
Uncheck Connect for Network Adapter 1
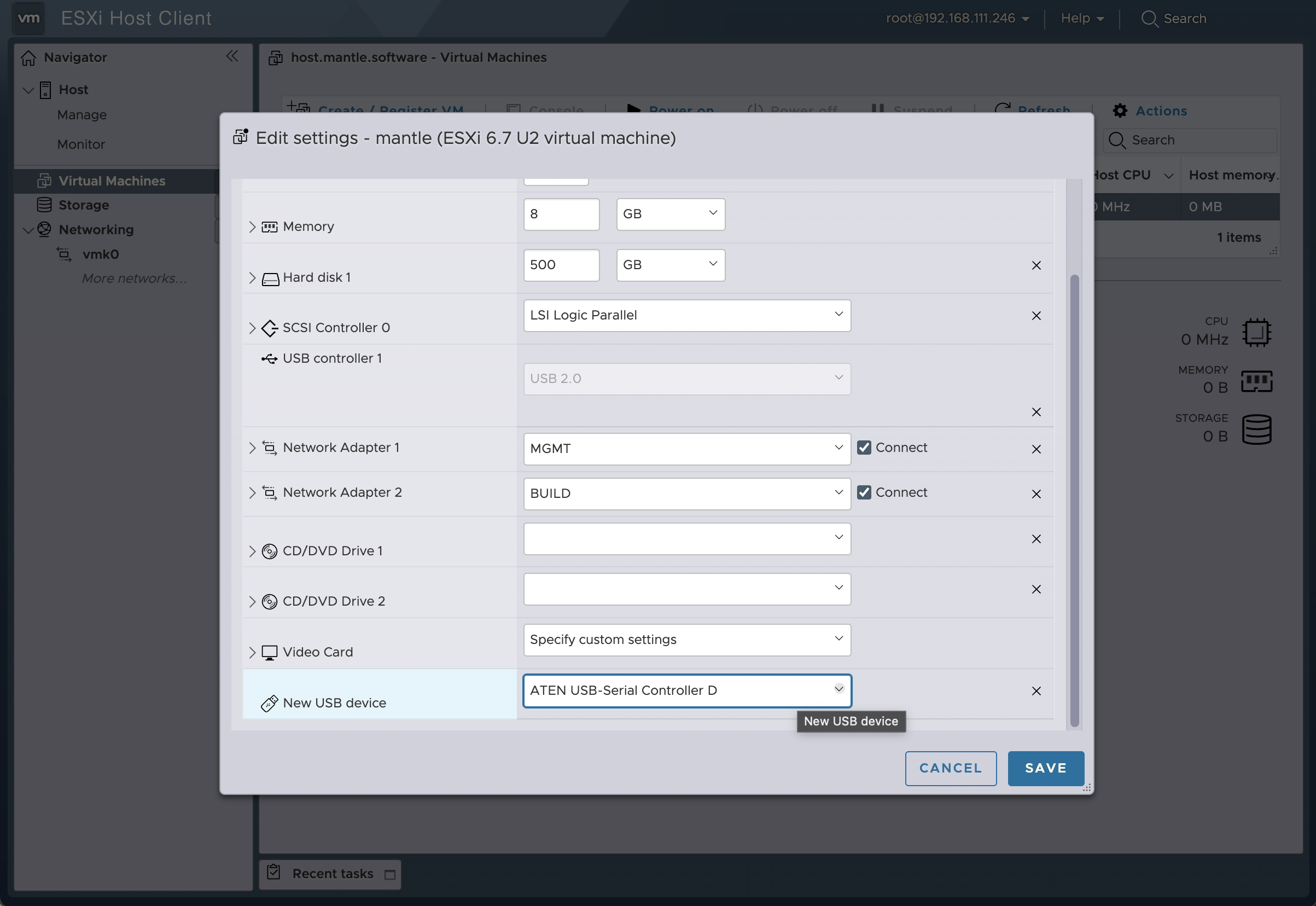pos(864,448)
